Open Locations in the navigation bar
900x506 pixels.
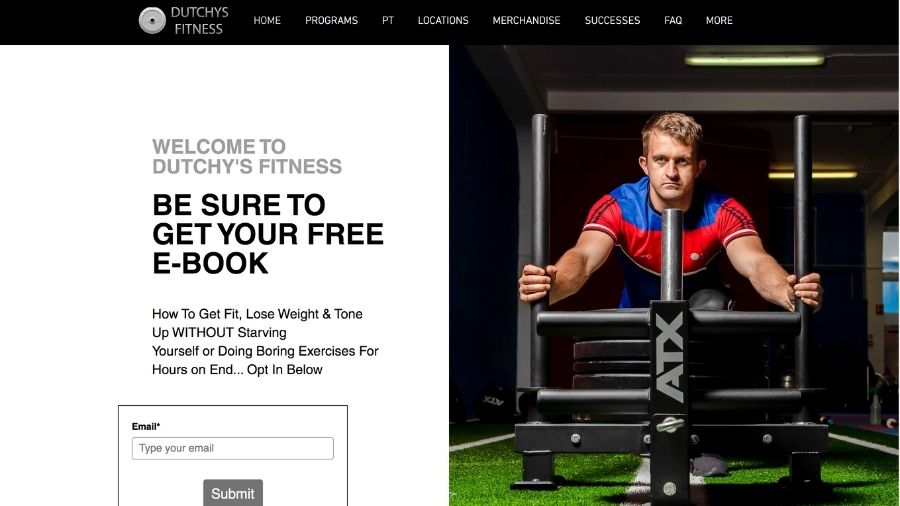[x=443, y=20]
